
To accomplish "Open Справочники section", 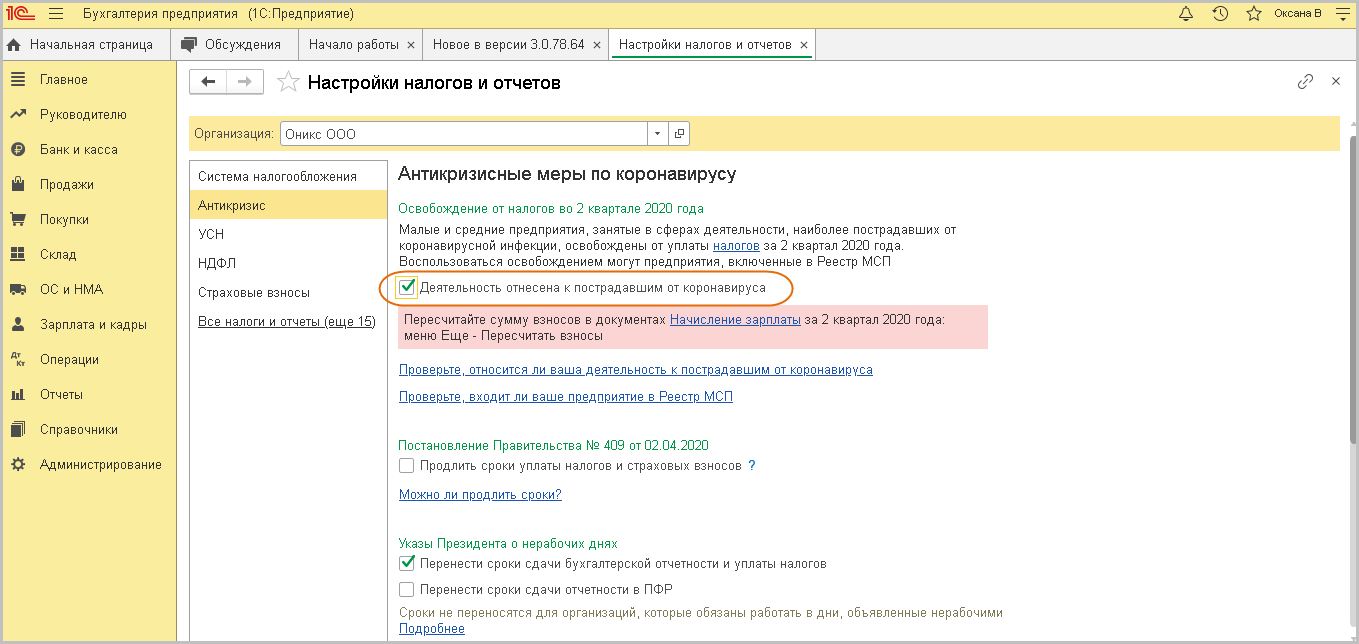I will point(88,430).
